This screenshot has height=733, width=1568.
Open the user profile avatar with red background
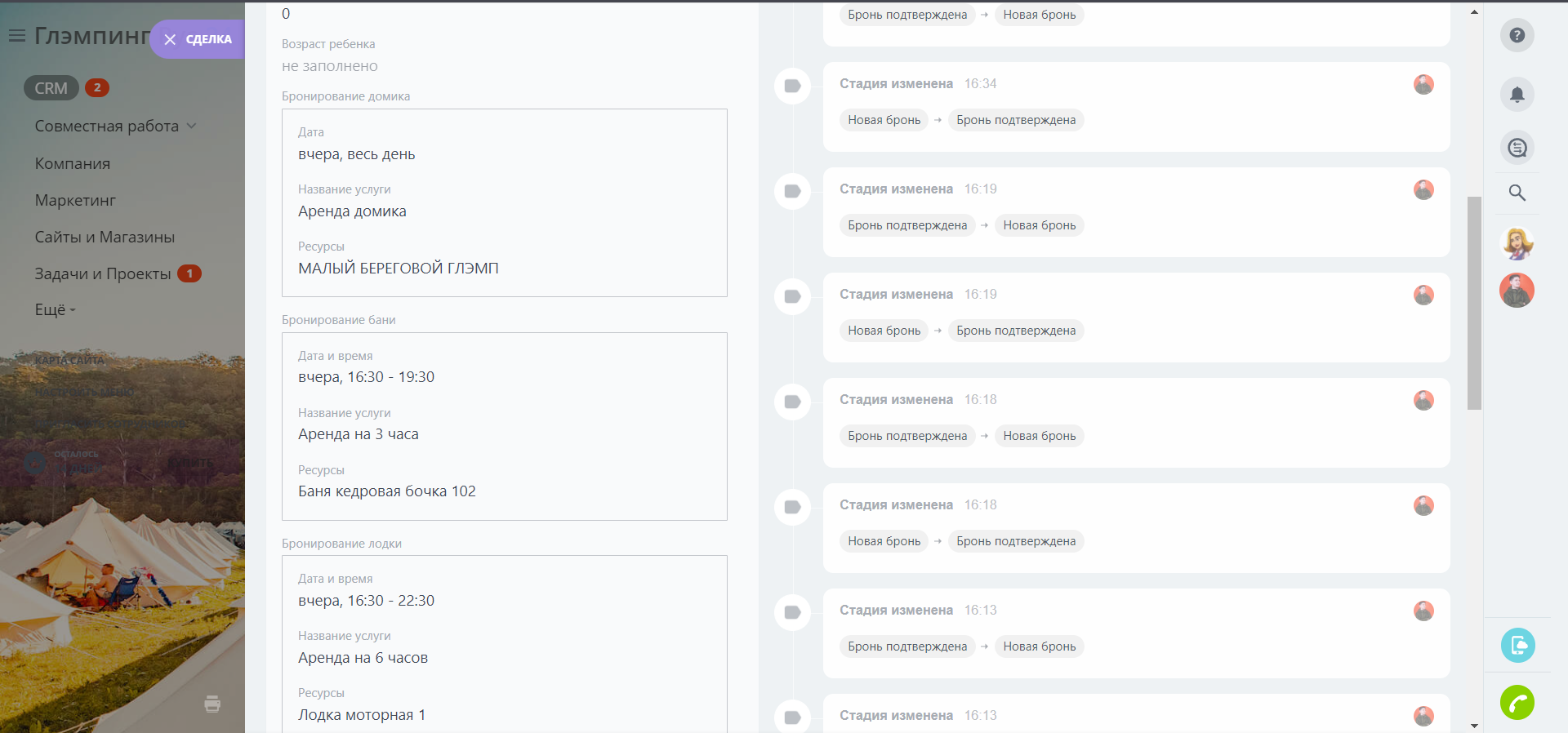1517,291
